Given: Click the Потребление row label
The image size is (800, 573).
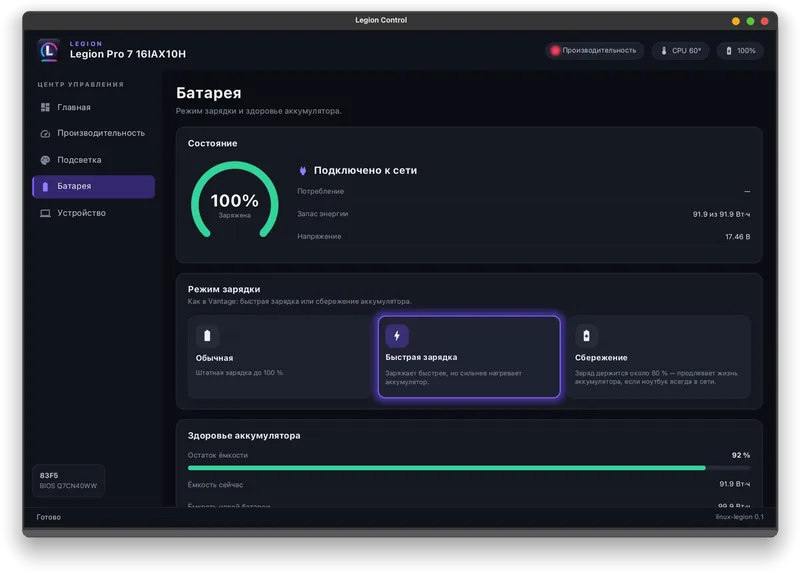Looking at the screenshot, I should pyautogui.click(x=320, y=191).
